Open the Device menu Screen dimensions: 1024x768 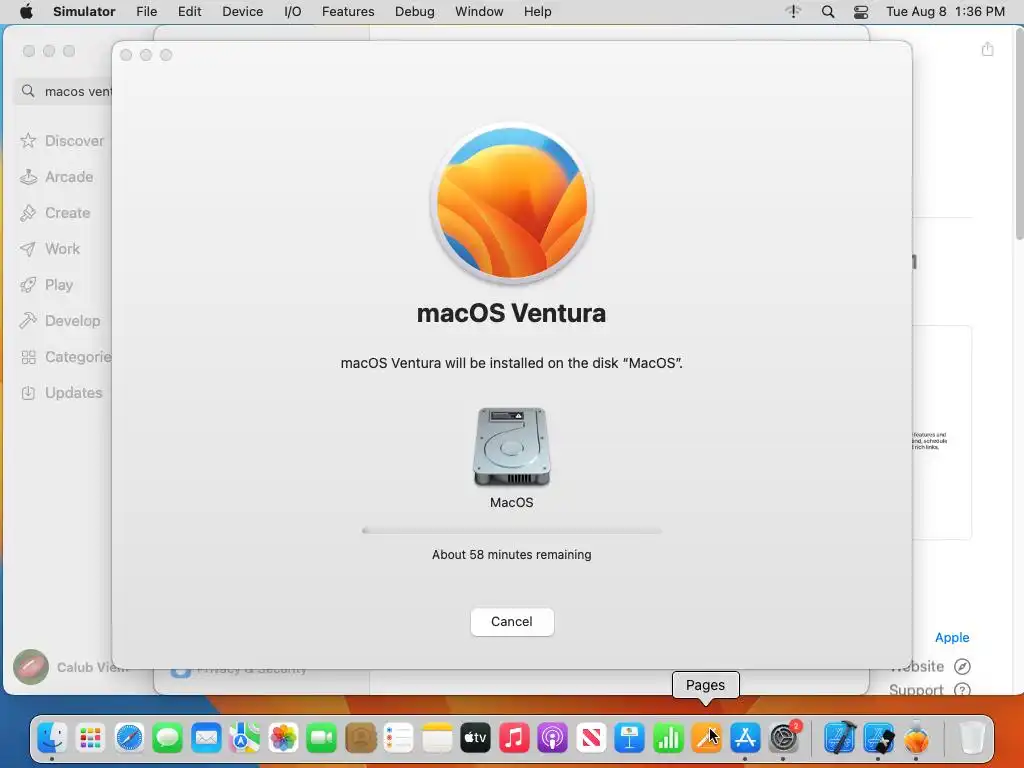tap(242, 12)
